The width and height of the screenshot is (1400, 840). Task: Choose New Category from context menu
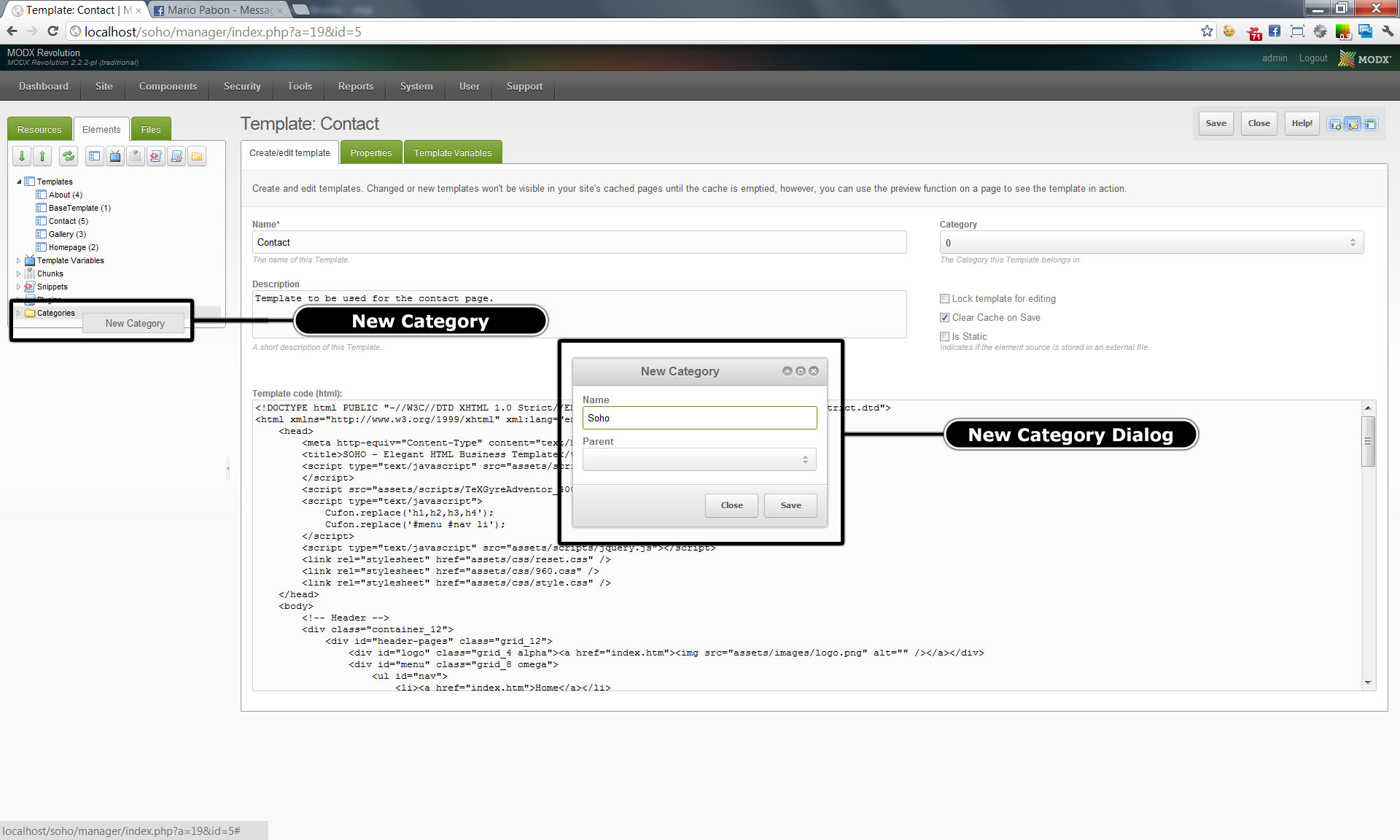pos(135,323)
